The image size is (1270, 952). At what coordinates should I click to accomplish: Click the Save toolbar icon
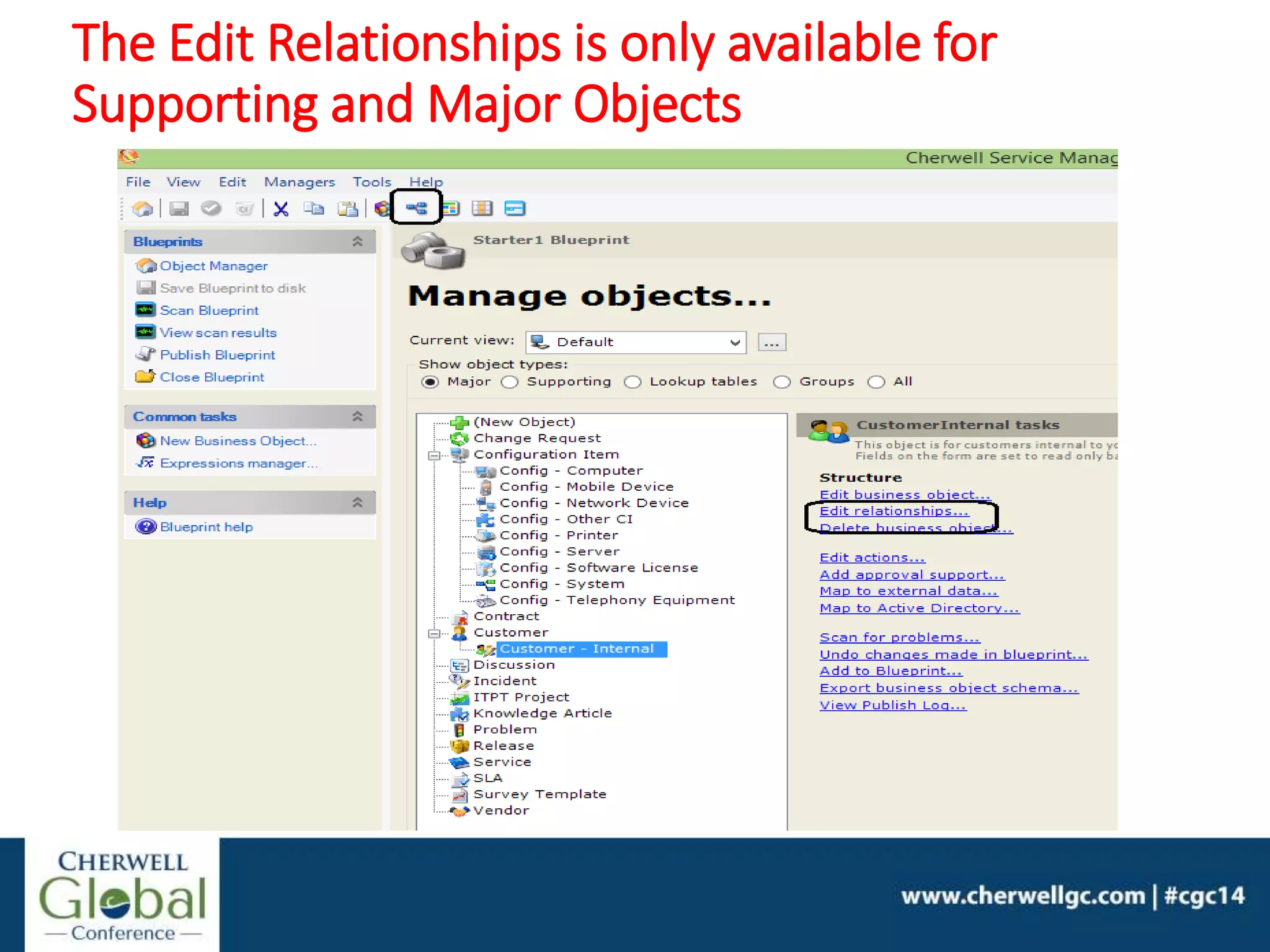click(179, 209)
